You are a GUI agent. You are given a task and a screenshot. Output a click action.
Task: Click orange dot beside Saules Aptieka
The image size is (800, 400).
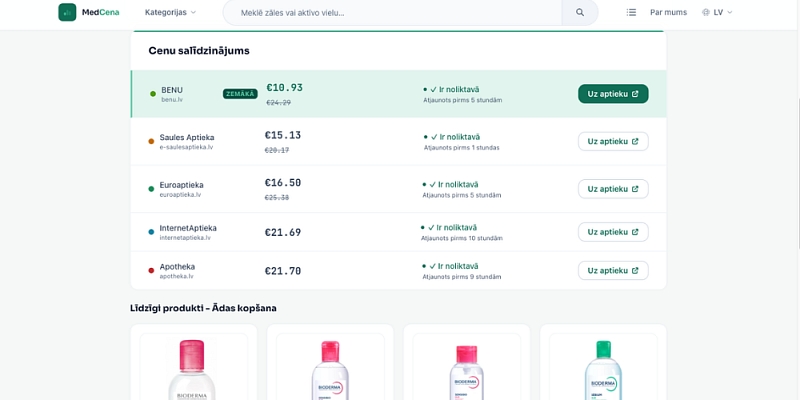[151, 141]
